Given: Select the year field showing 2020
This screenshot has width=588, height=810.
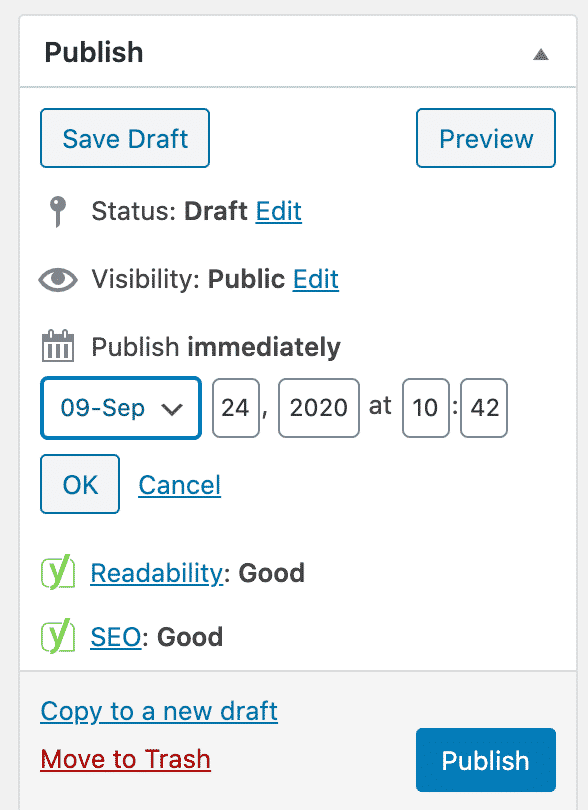Looking at the screenshot, I should coord(319,408).
